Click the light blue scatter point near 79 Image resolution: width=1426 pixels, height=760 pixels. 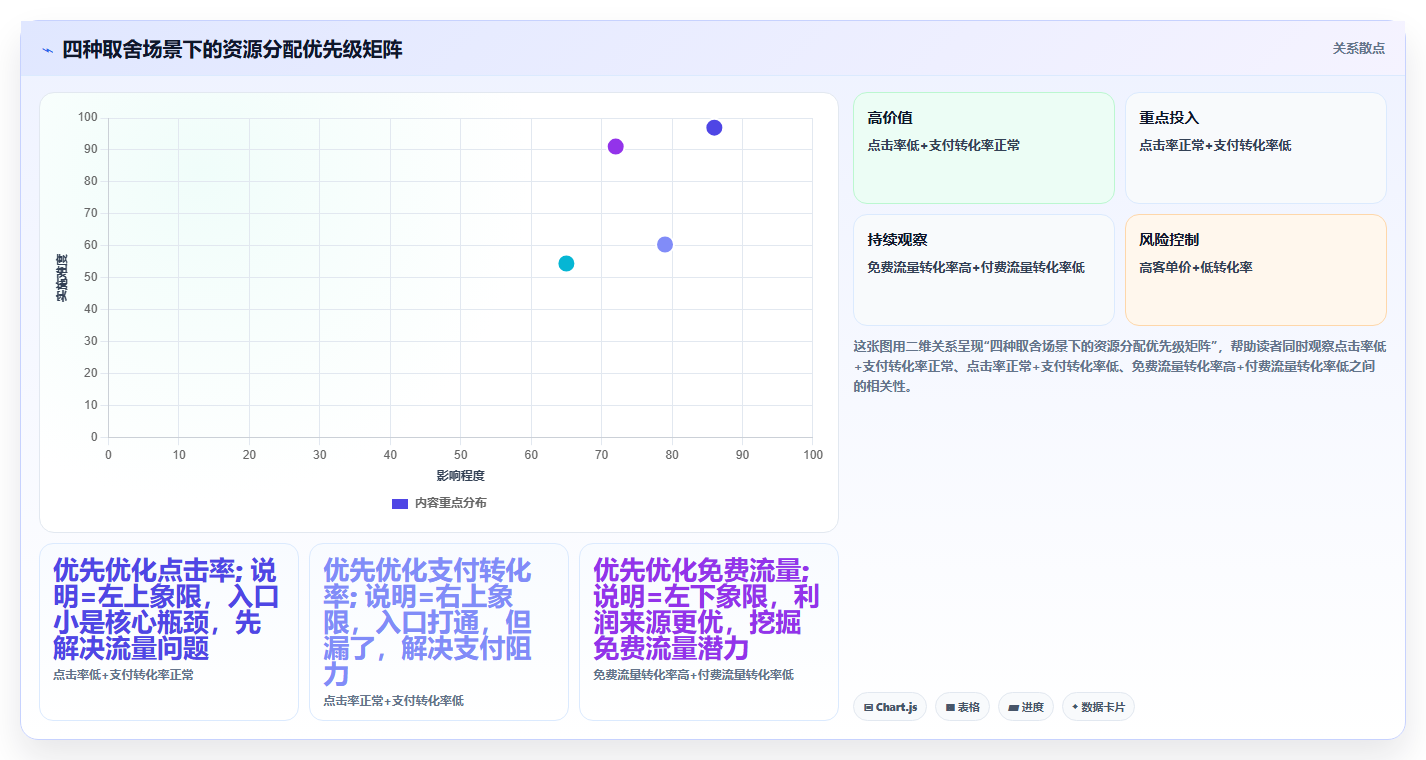click(665, 245)
